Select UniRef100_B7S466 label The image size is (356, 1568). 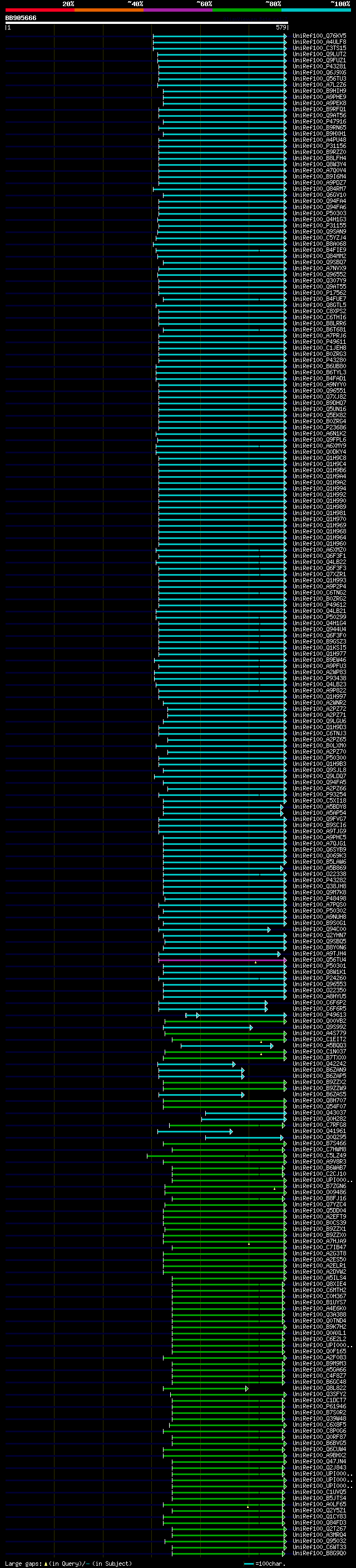point(319,1143)
